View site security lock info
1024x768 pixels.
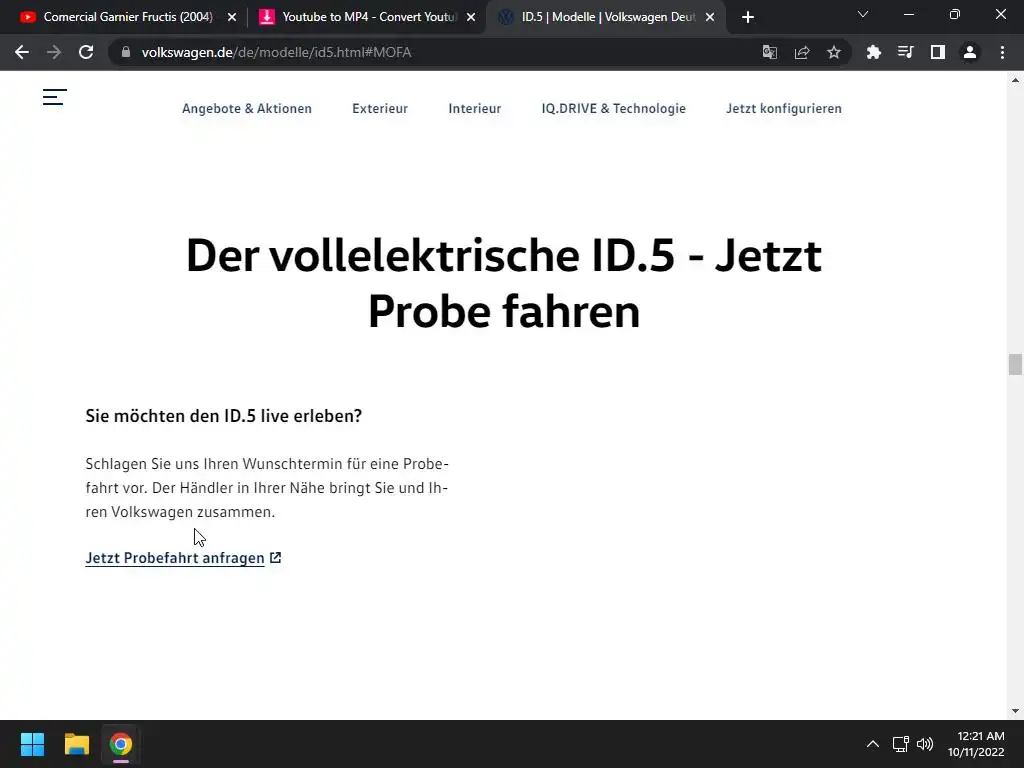(126, 52)
